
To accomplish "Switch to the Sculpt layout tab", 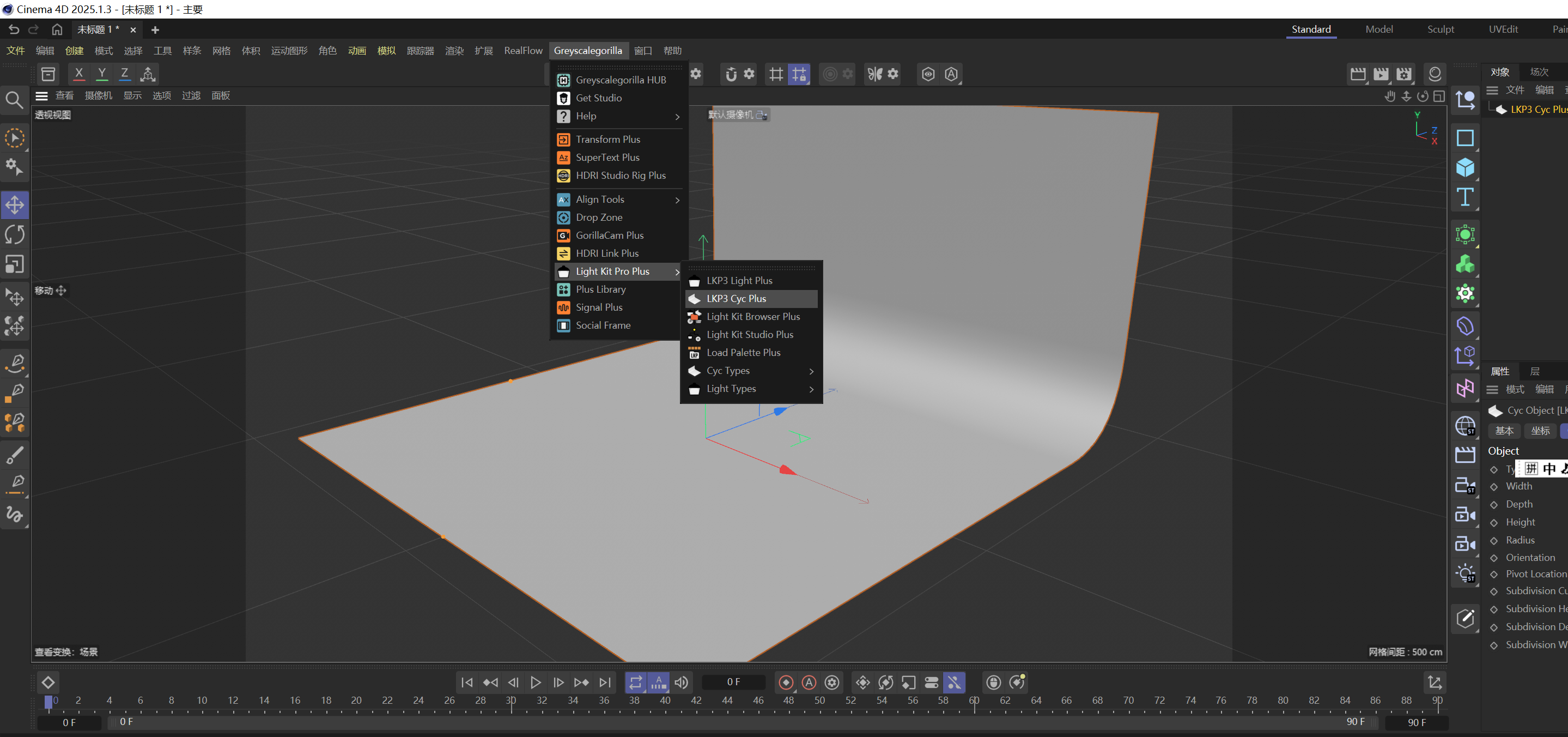I will coord(1441,29).
